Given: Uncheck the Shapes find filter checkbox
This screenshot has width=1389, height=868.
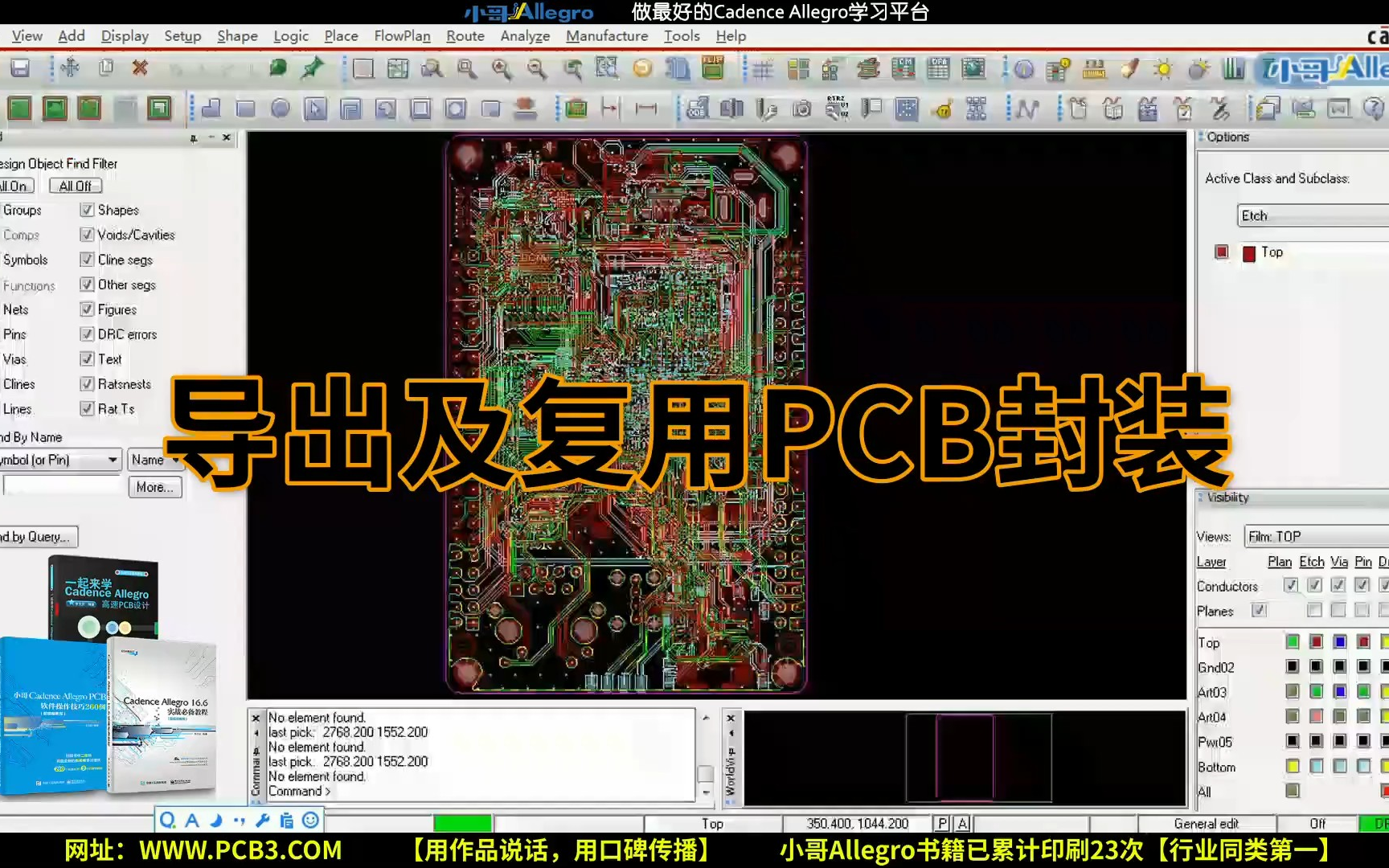Looking at the screenshot, I should click(87, 210).
